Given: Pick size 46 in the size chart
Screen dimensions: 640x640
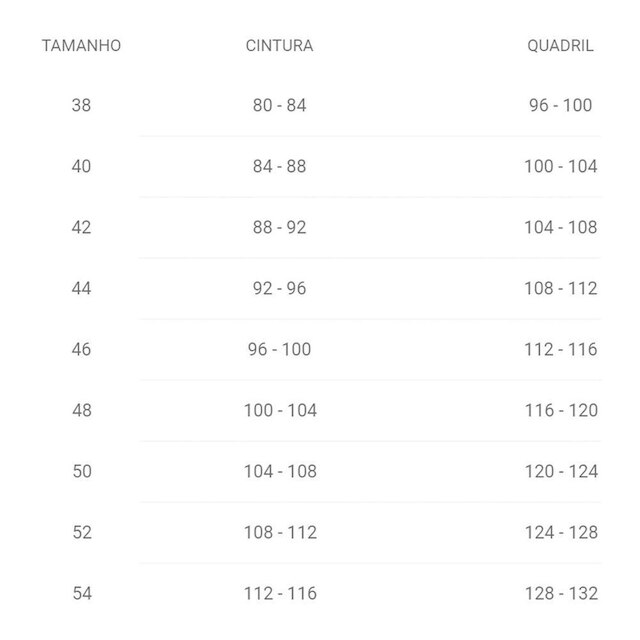Looking at the screenshot, I should tap(81, 349).
